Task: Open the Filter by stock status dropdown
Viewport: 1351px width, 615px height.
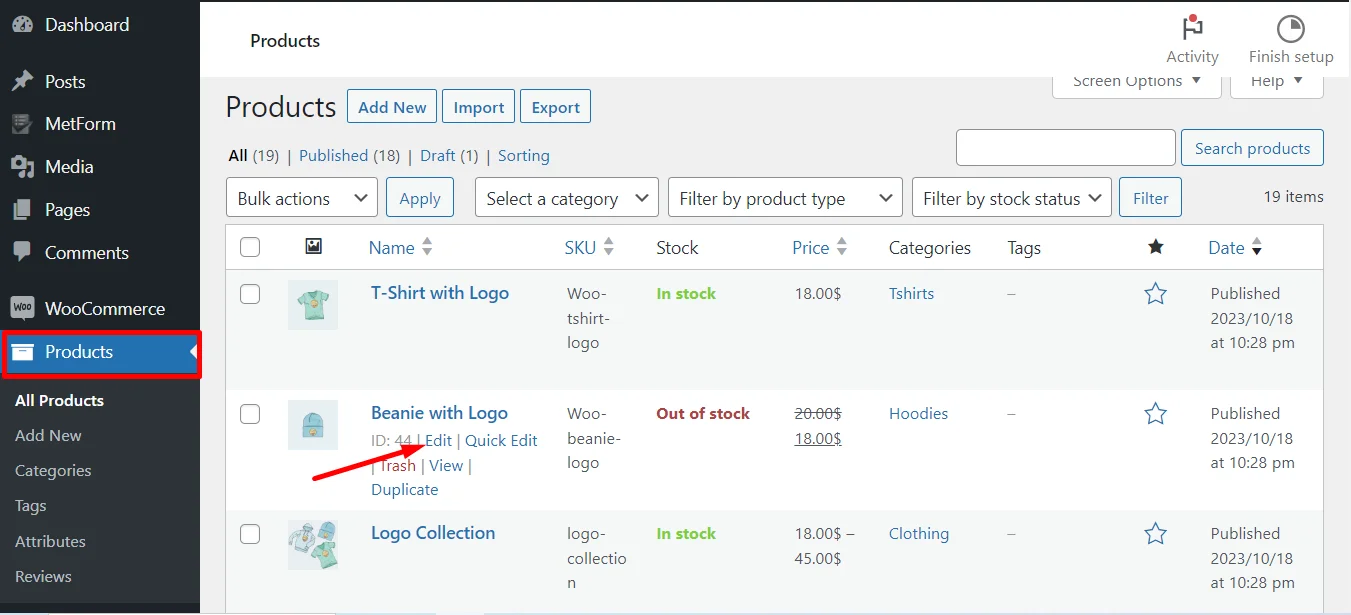Action: tap(1012, 198)
